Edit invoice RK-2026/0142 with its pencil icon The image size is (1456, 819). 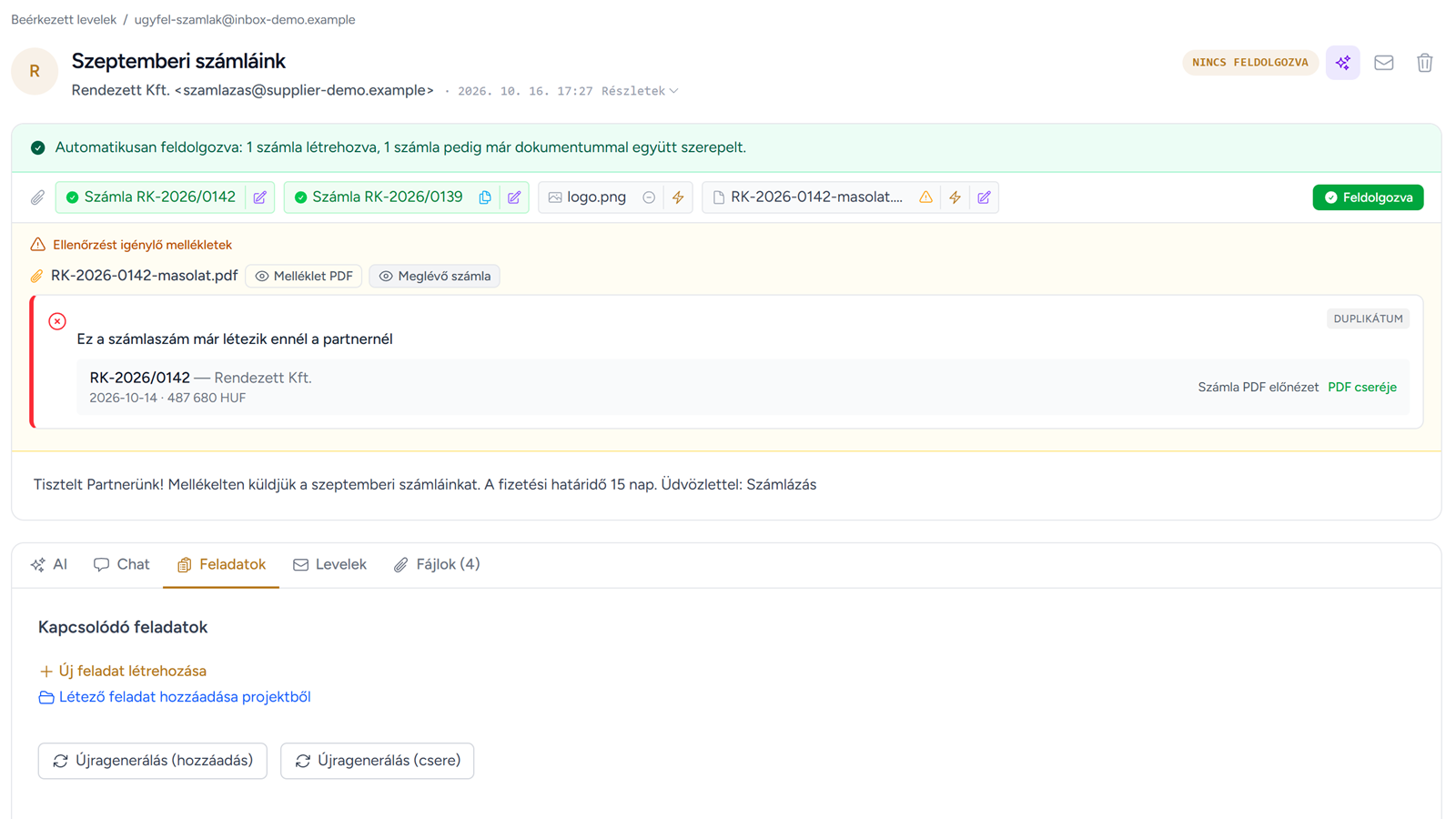coord(260,197)
